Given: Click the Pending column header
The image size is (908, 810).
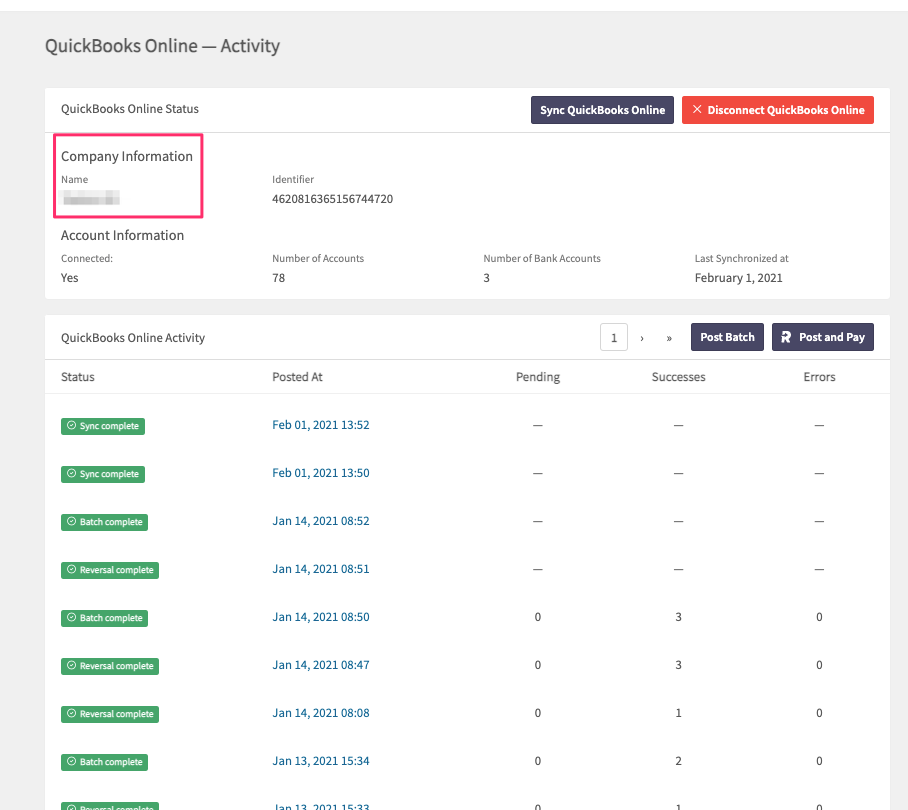Looking at the screenshot, I should point(538,377).
